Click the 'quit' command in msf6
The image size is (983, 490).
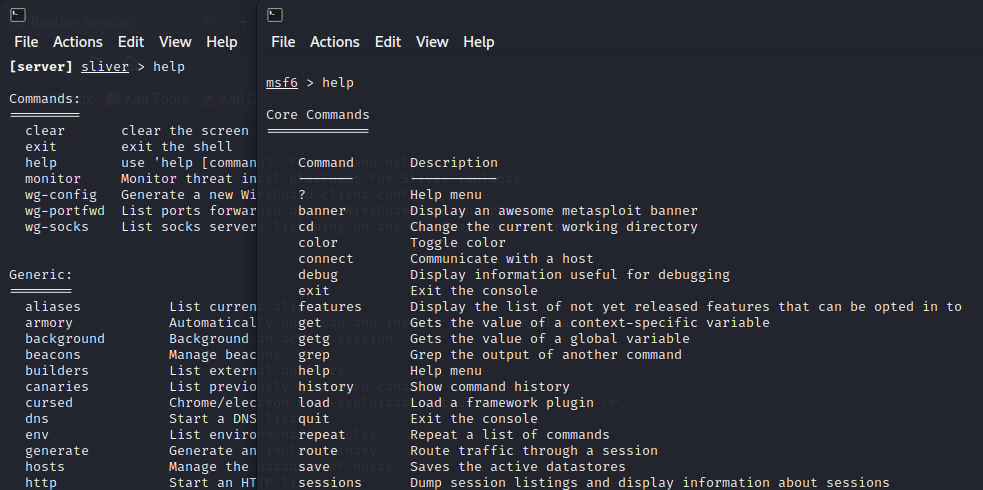314,419
